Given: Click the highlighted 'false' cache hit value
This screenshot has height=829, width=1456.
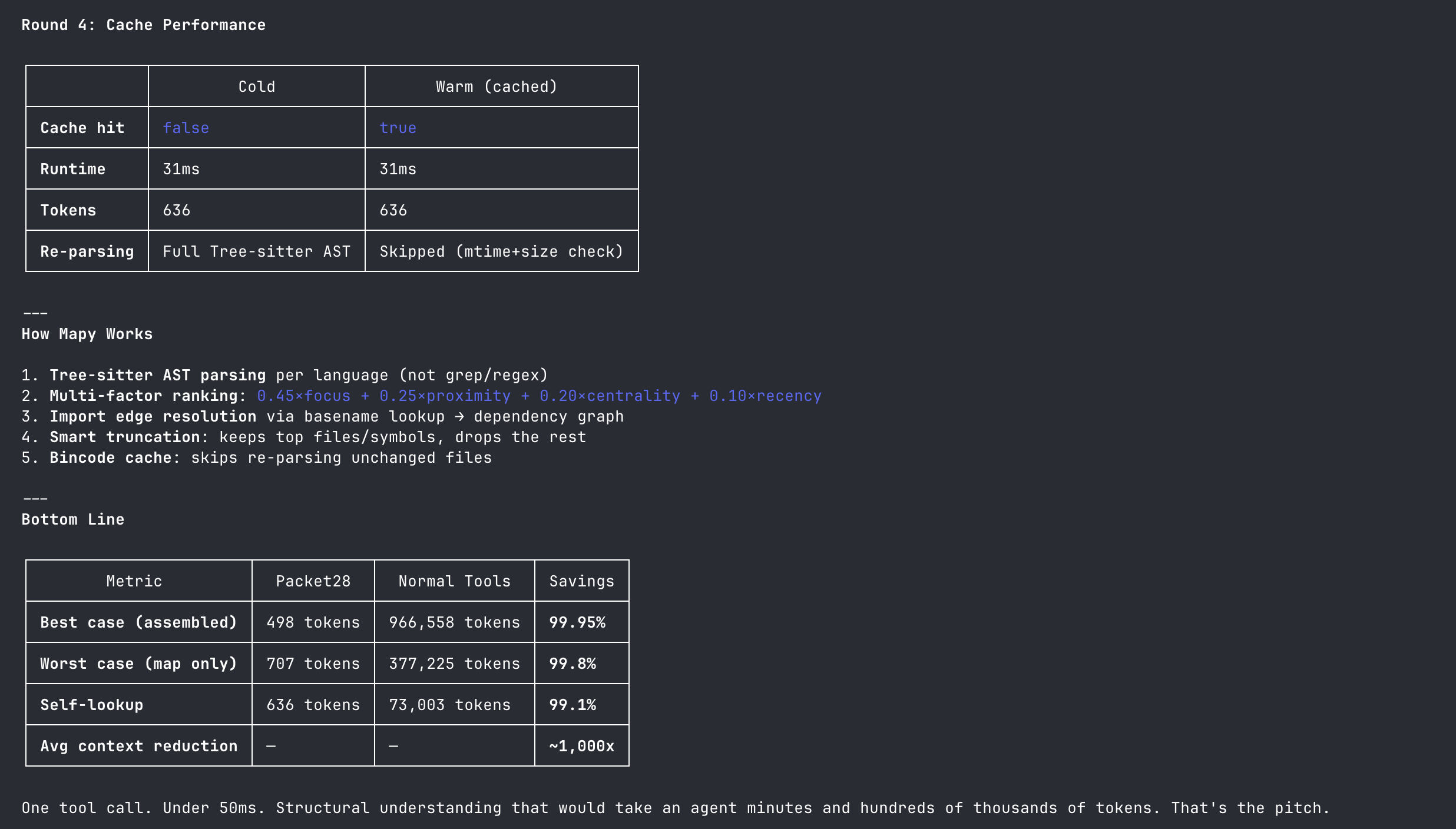Looking at the screenshot, I should click(x=186, y=127).
